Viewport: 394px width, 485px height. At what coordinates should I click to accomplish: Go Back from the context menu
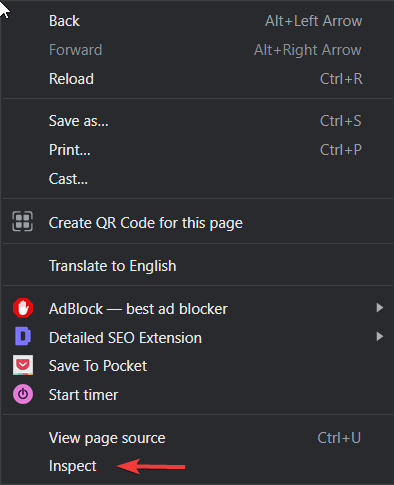point(197,21)
